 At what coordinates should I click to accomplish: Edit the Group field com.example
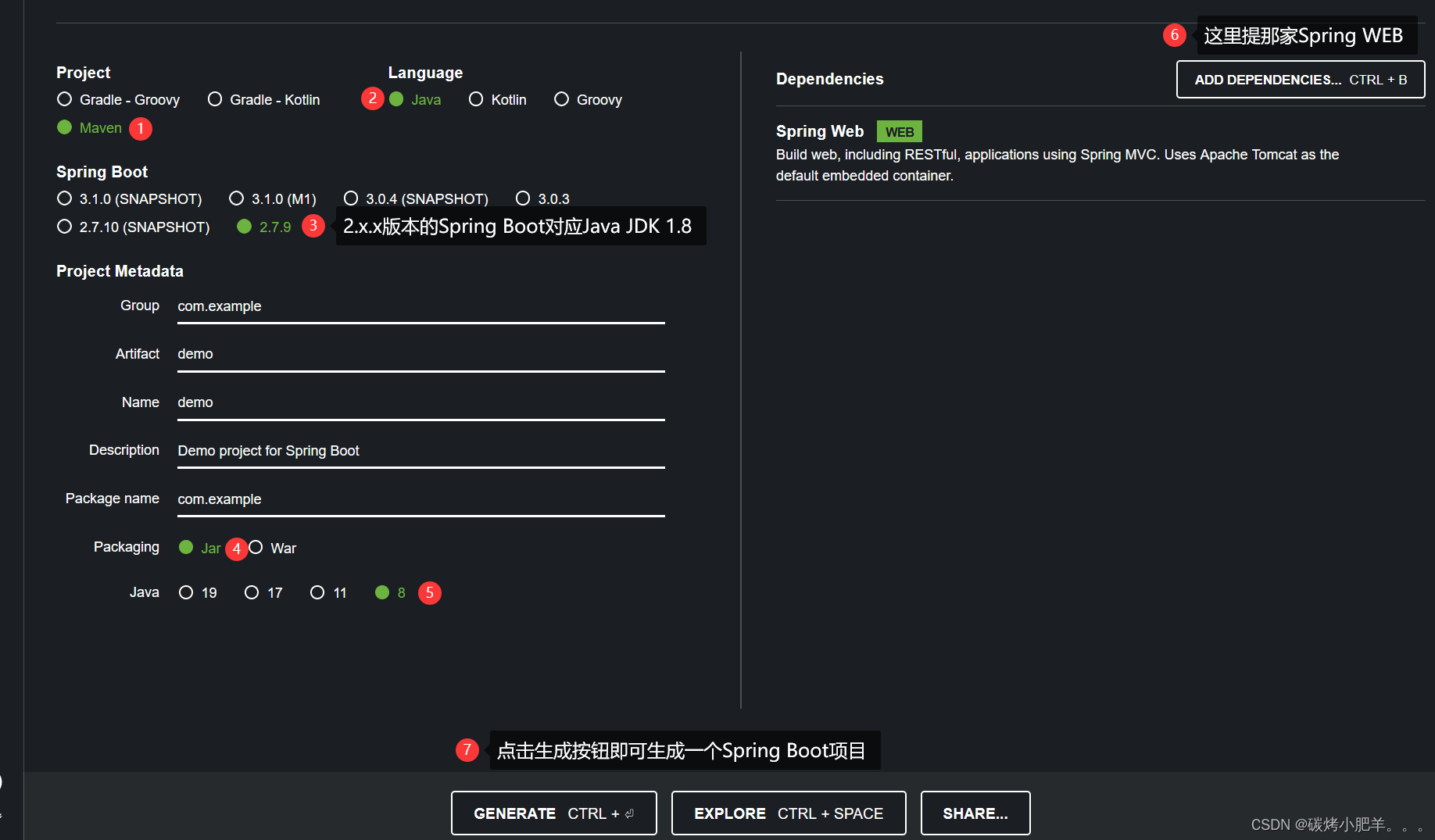[421, 307]
